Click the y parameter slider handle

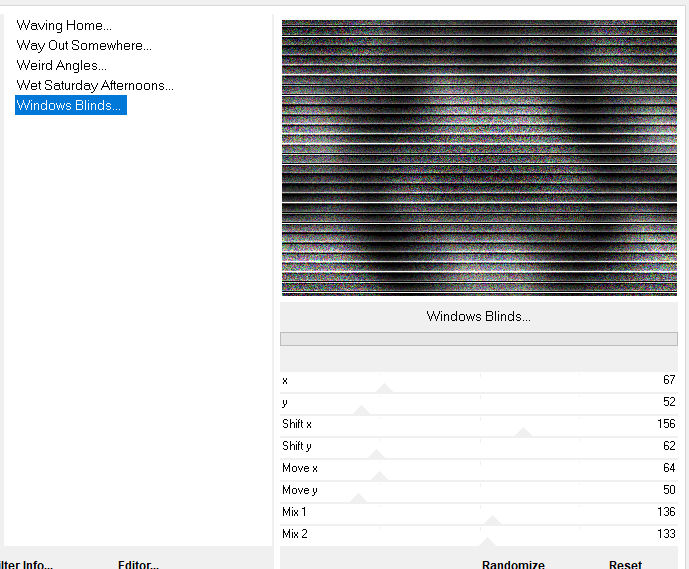pos(362,410)
